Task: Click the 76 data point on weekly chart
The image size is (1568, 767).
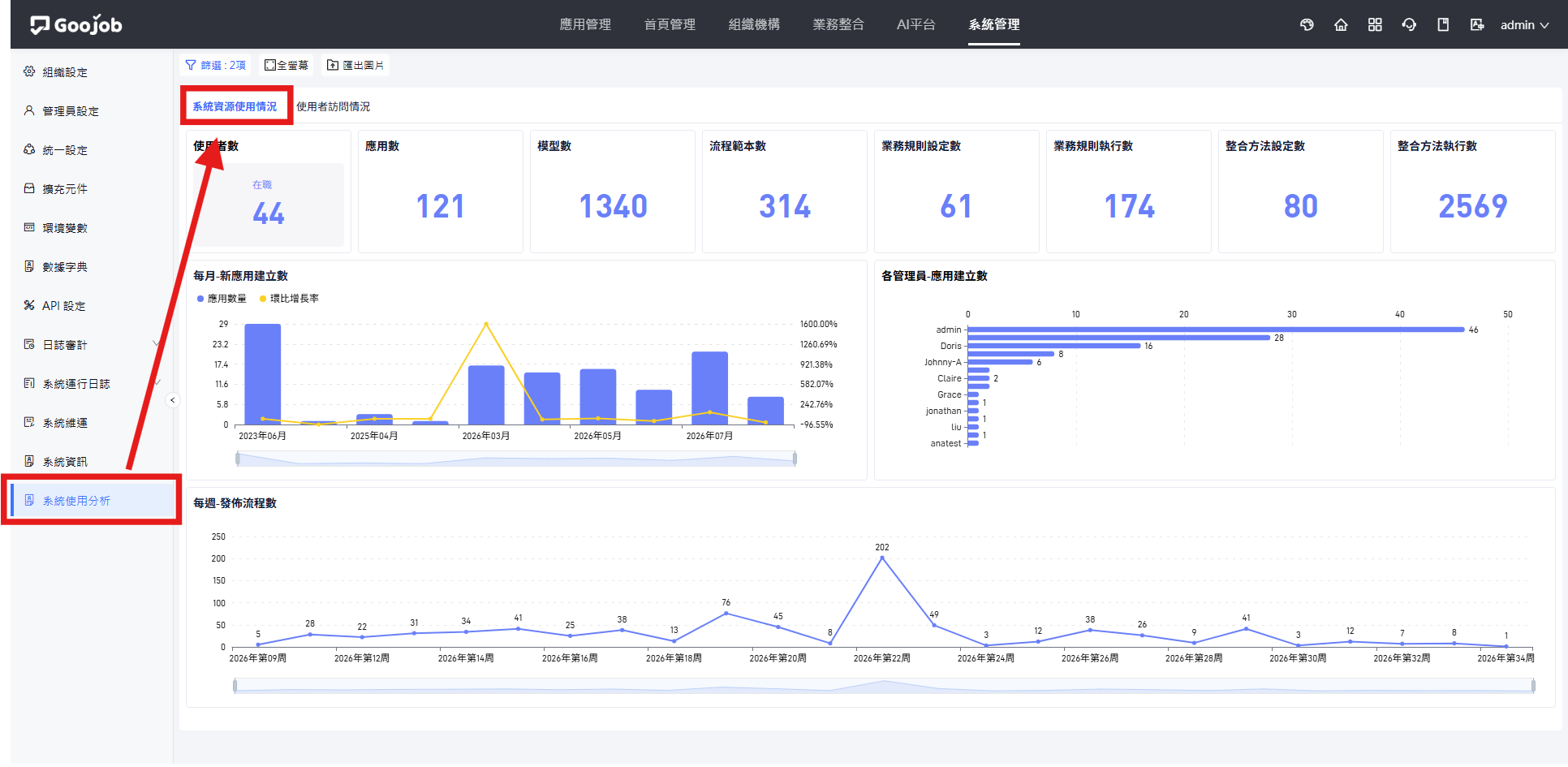Action: (x=726, y=613)
